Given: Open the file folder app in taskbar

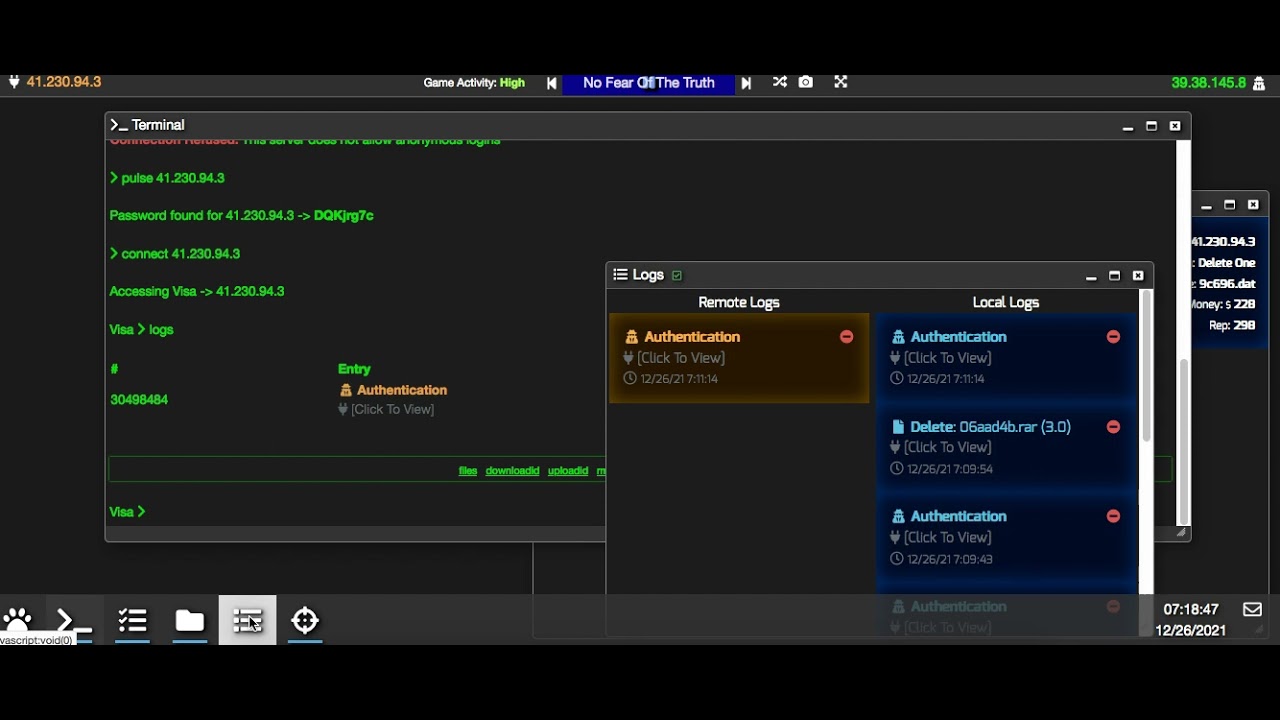Looking at the screenshot, I should click(189, 621).
